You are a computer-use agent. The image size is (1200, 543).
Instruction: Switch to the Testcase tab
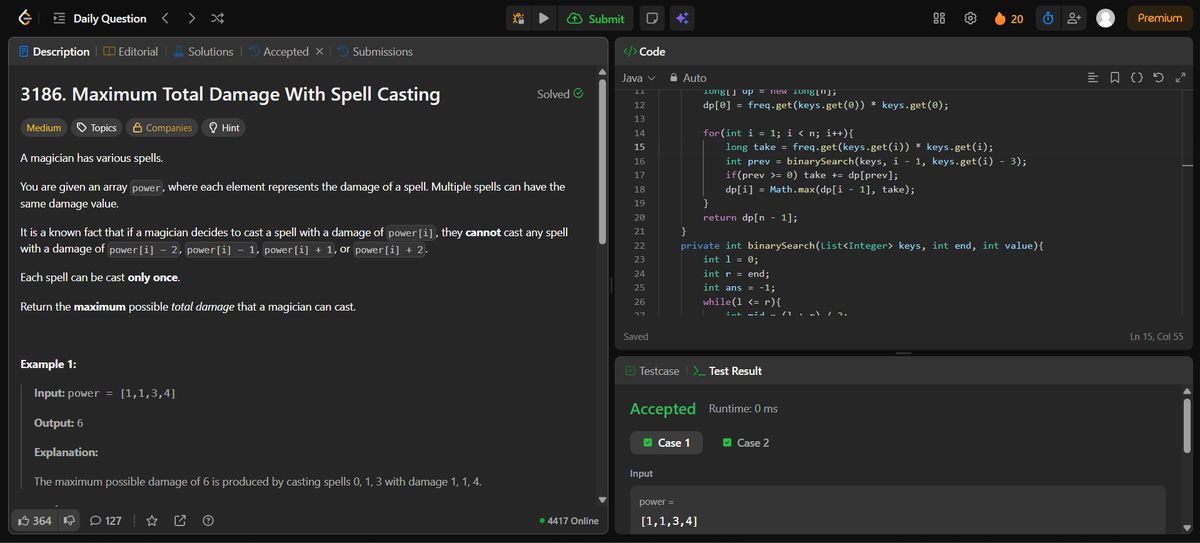point(652,371)
